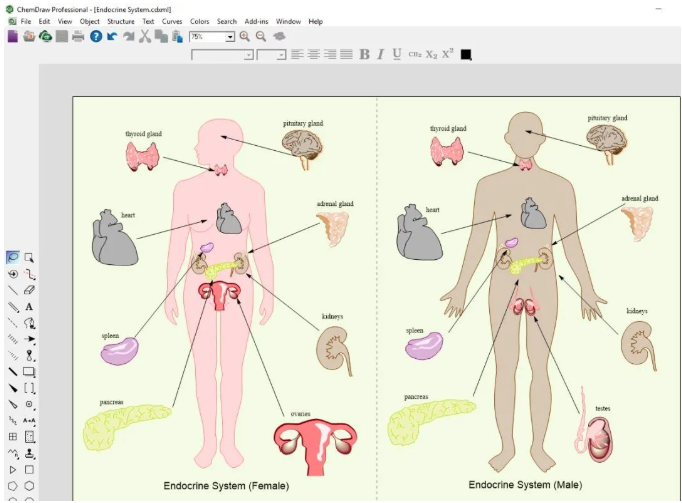This screenshot has width=682, height=503.
Task: Select the Pen drawing tool
Action: (29, 323)
